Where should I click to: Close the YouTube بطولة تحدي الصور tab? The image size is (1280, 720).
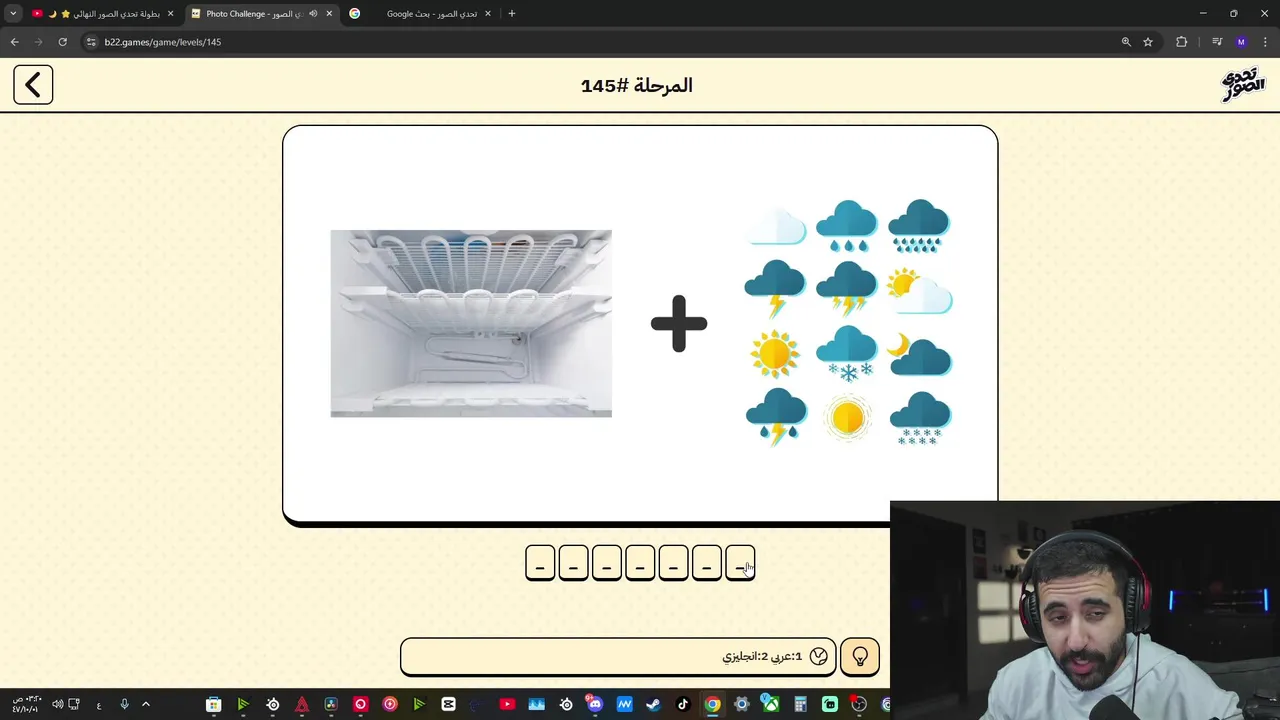pyautogui.click(x=170, y=14)
